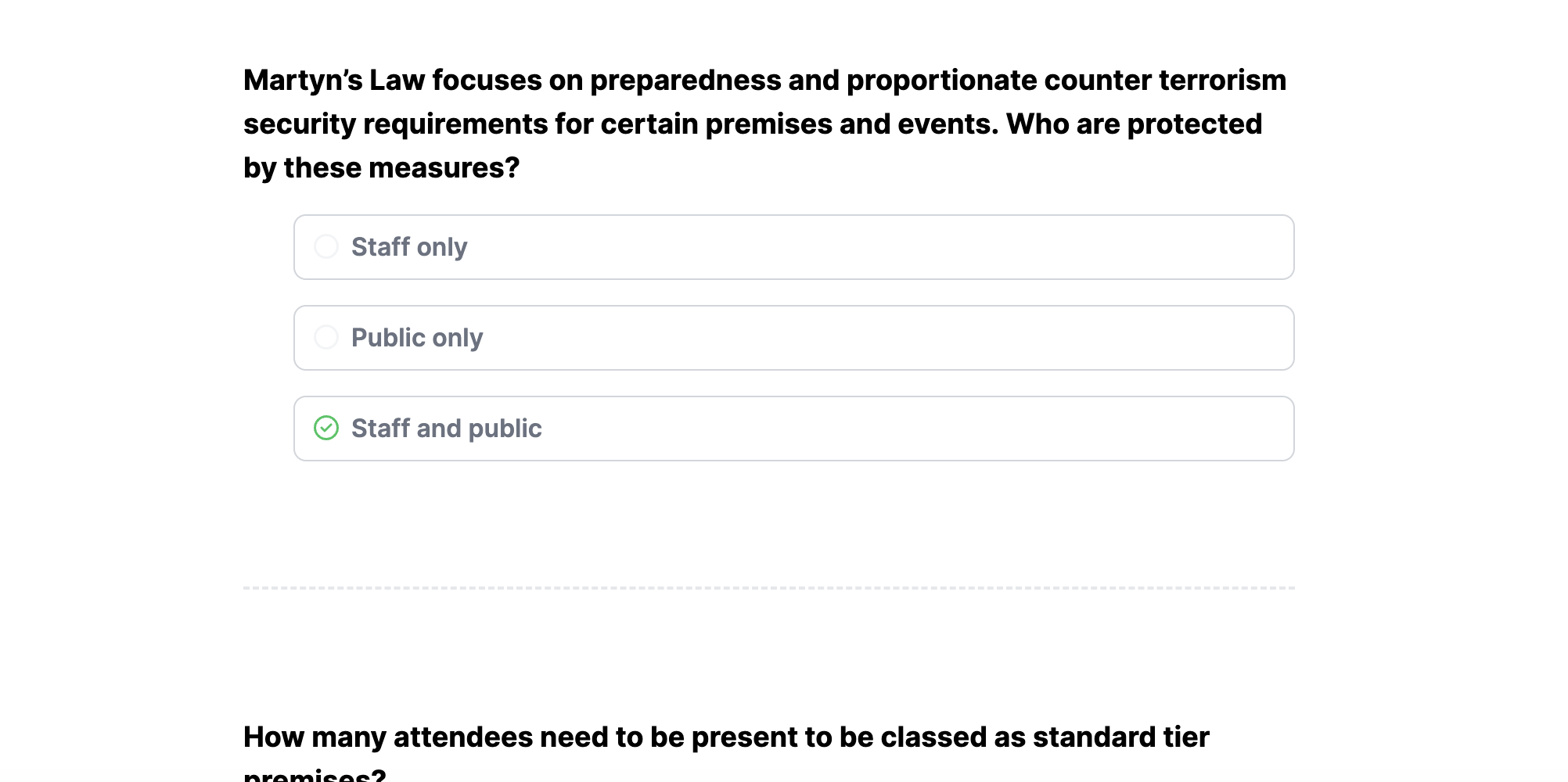Click the "Staff only" answer label text
Screen dimensions: 1568x782
click(409, 247)
